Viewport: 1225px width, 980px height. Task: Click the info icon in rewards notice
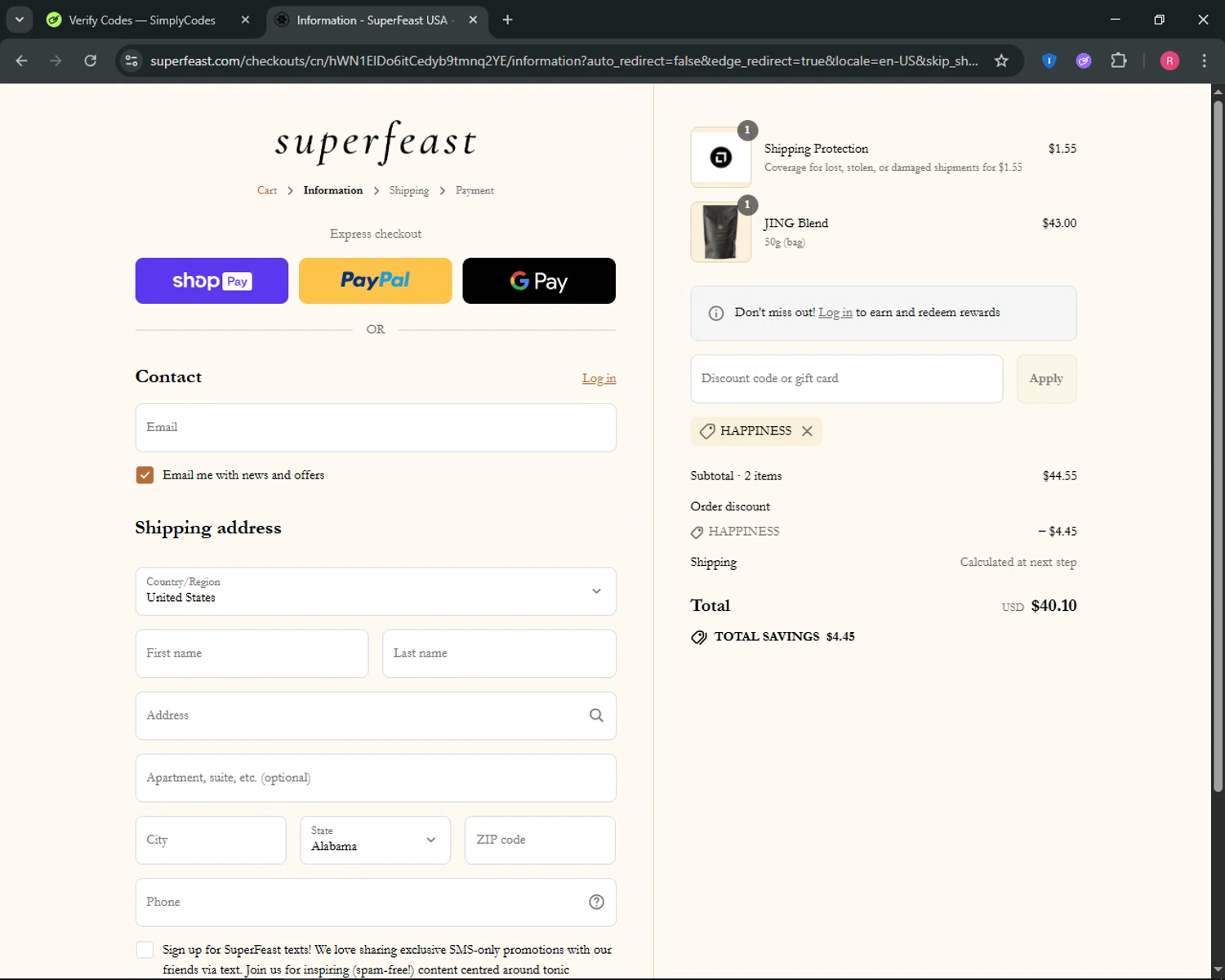(x=716, y=314)
